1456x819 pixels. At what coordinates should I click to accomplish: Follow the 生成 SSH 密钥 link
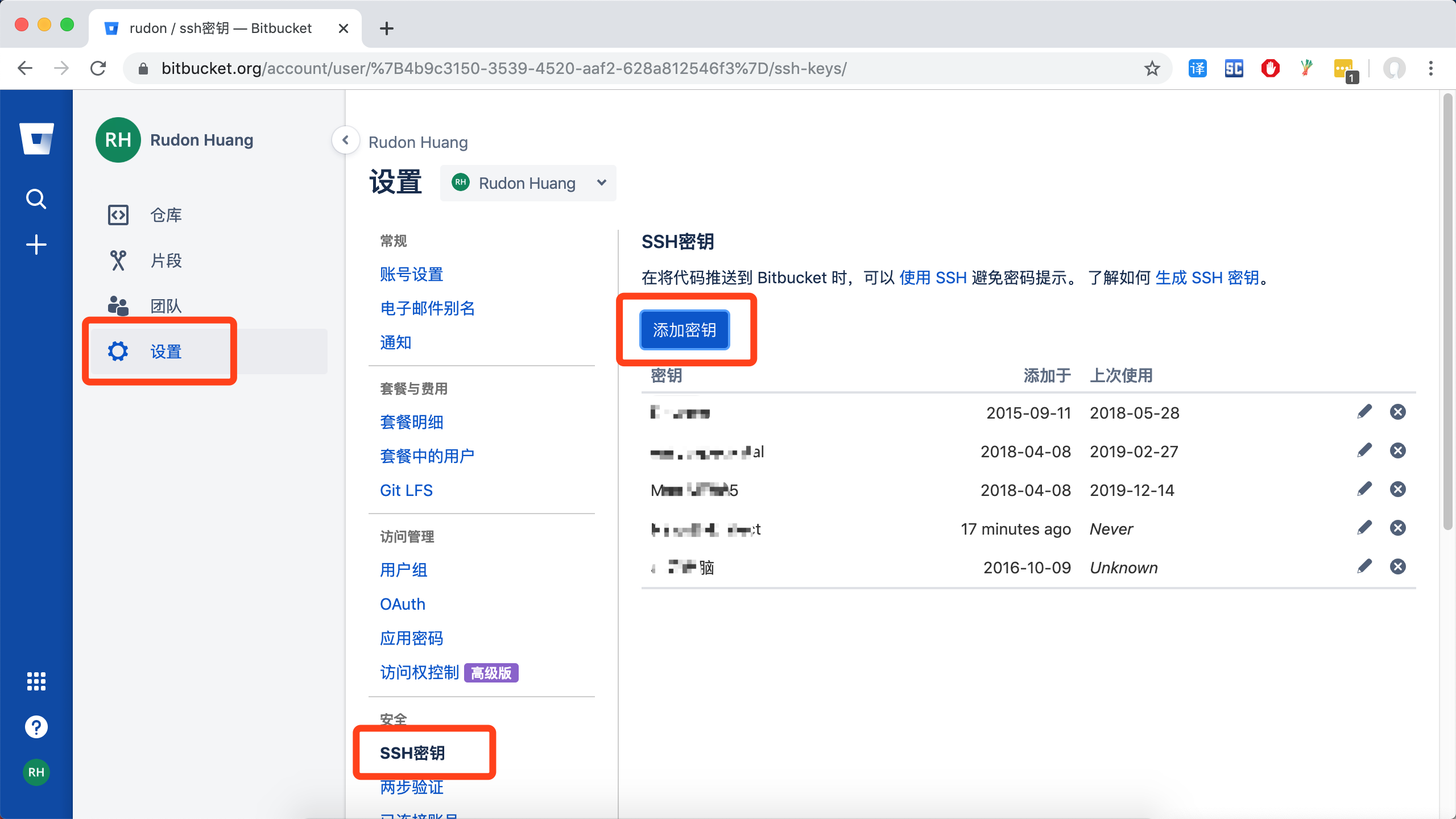1207,278
